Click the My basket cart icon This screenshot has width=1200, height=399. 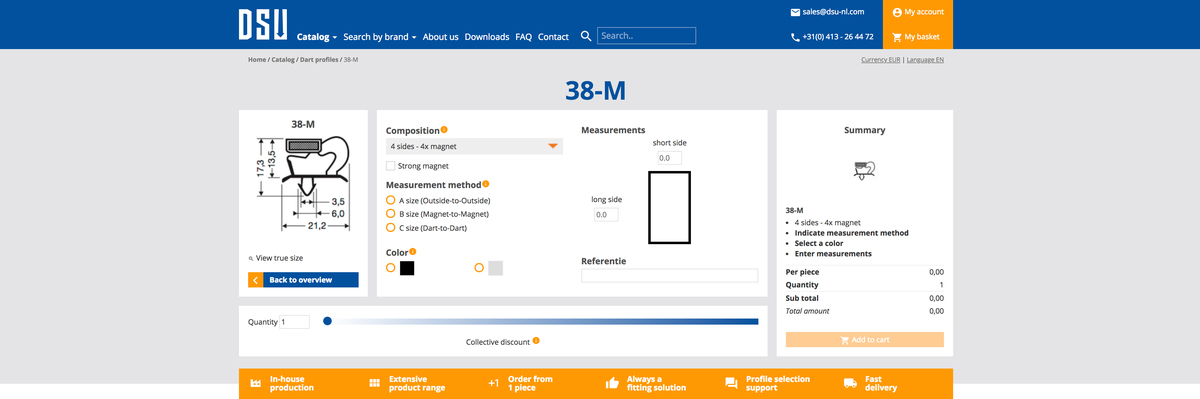(897, 37)
